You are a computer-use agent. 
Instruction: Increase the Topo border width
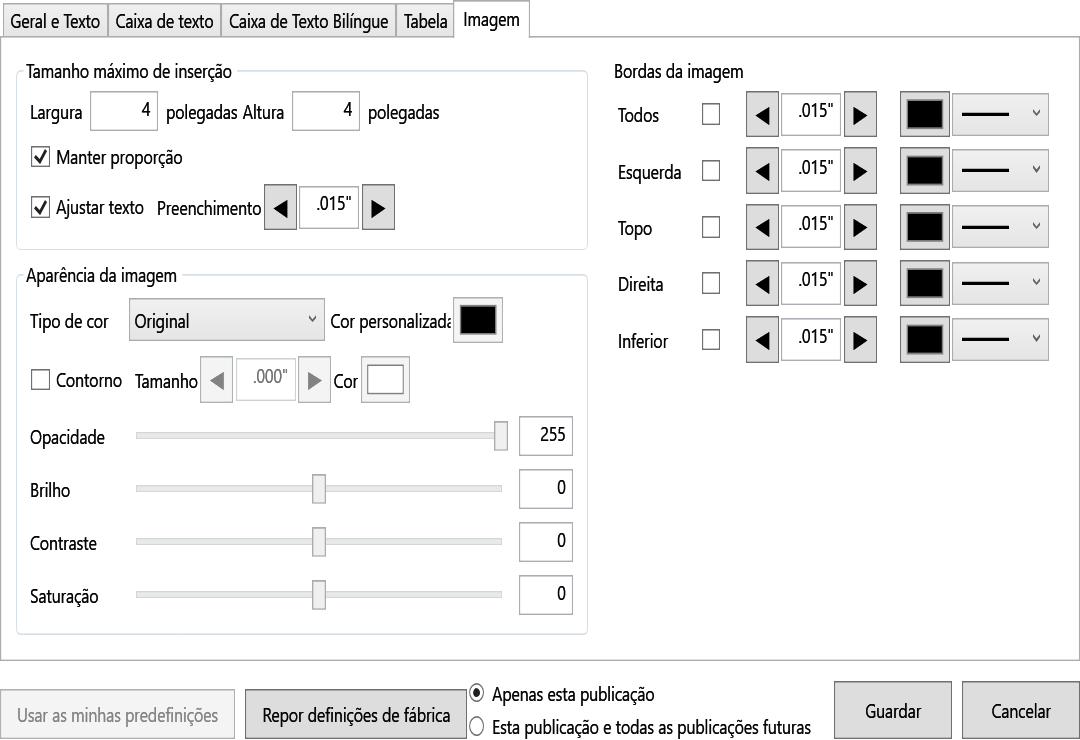tap(860, 227)
